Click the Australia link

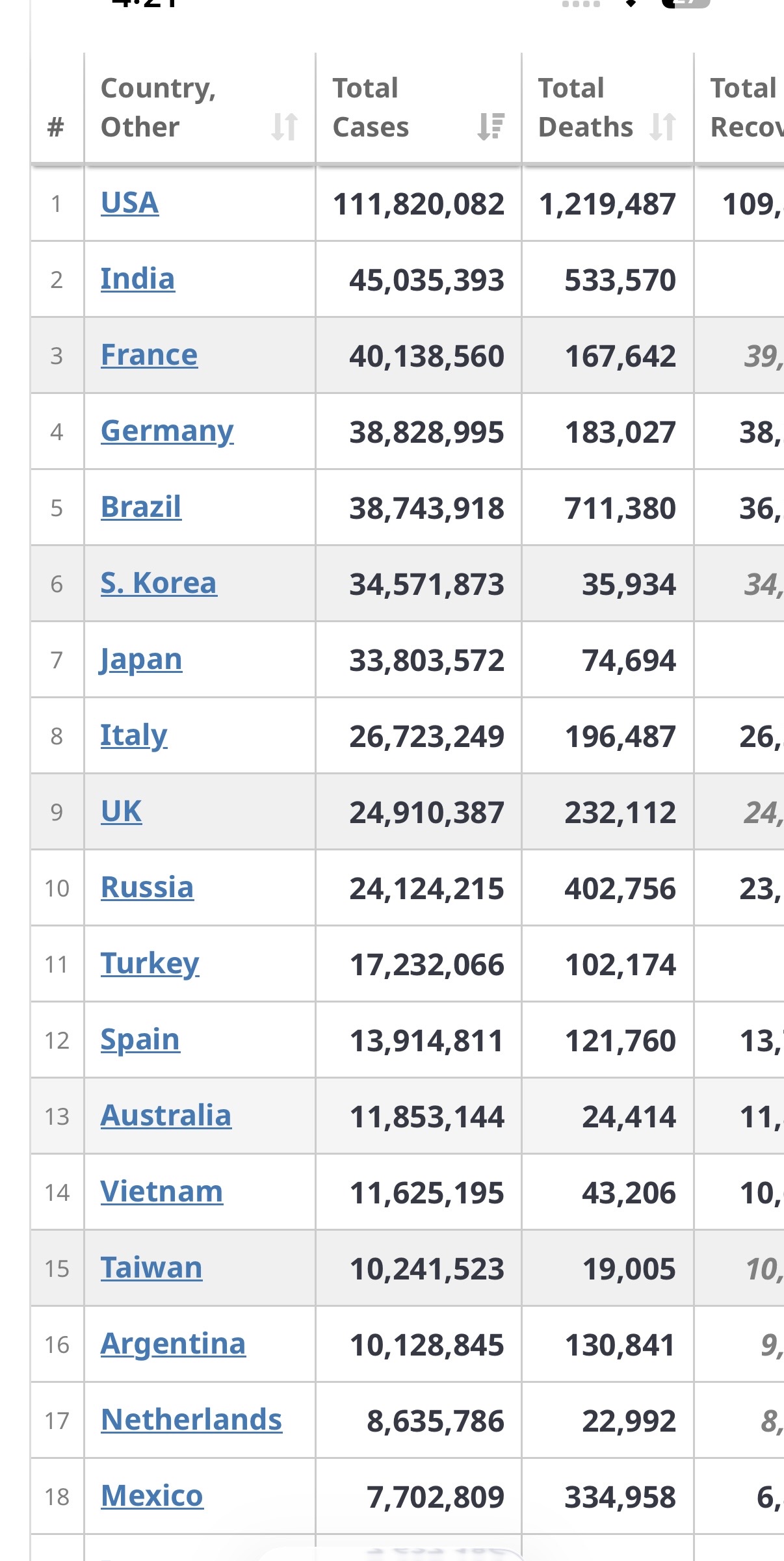(166, 1116)
